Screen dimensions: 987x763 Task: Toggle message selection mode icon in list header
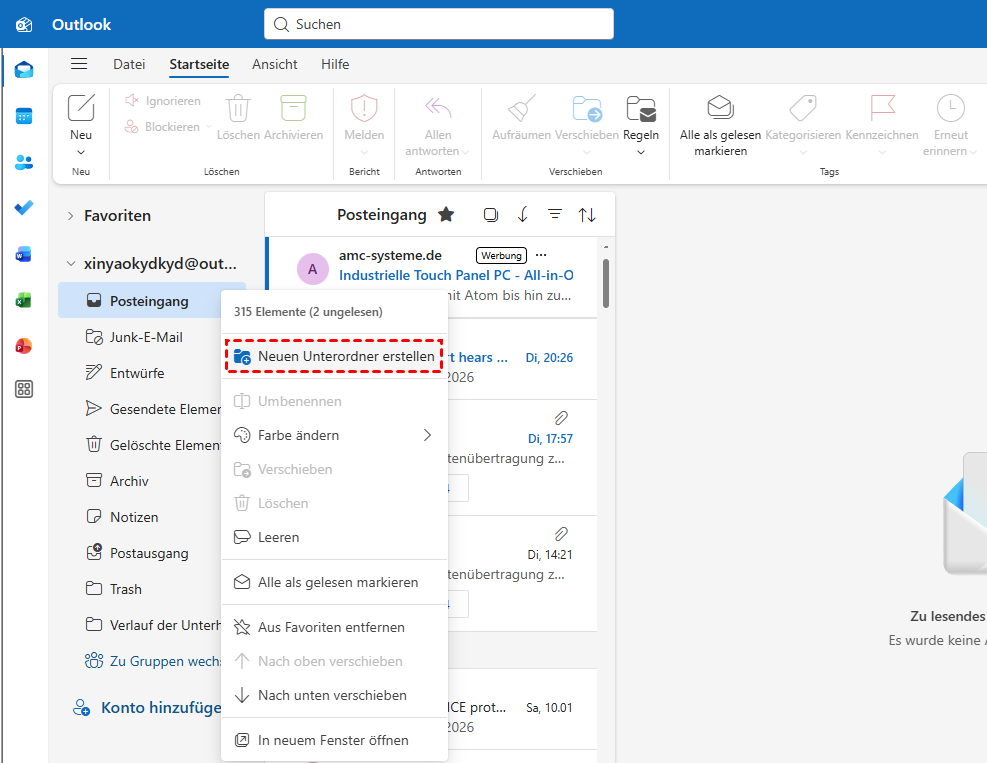[490, 215]
